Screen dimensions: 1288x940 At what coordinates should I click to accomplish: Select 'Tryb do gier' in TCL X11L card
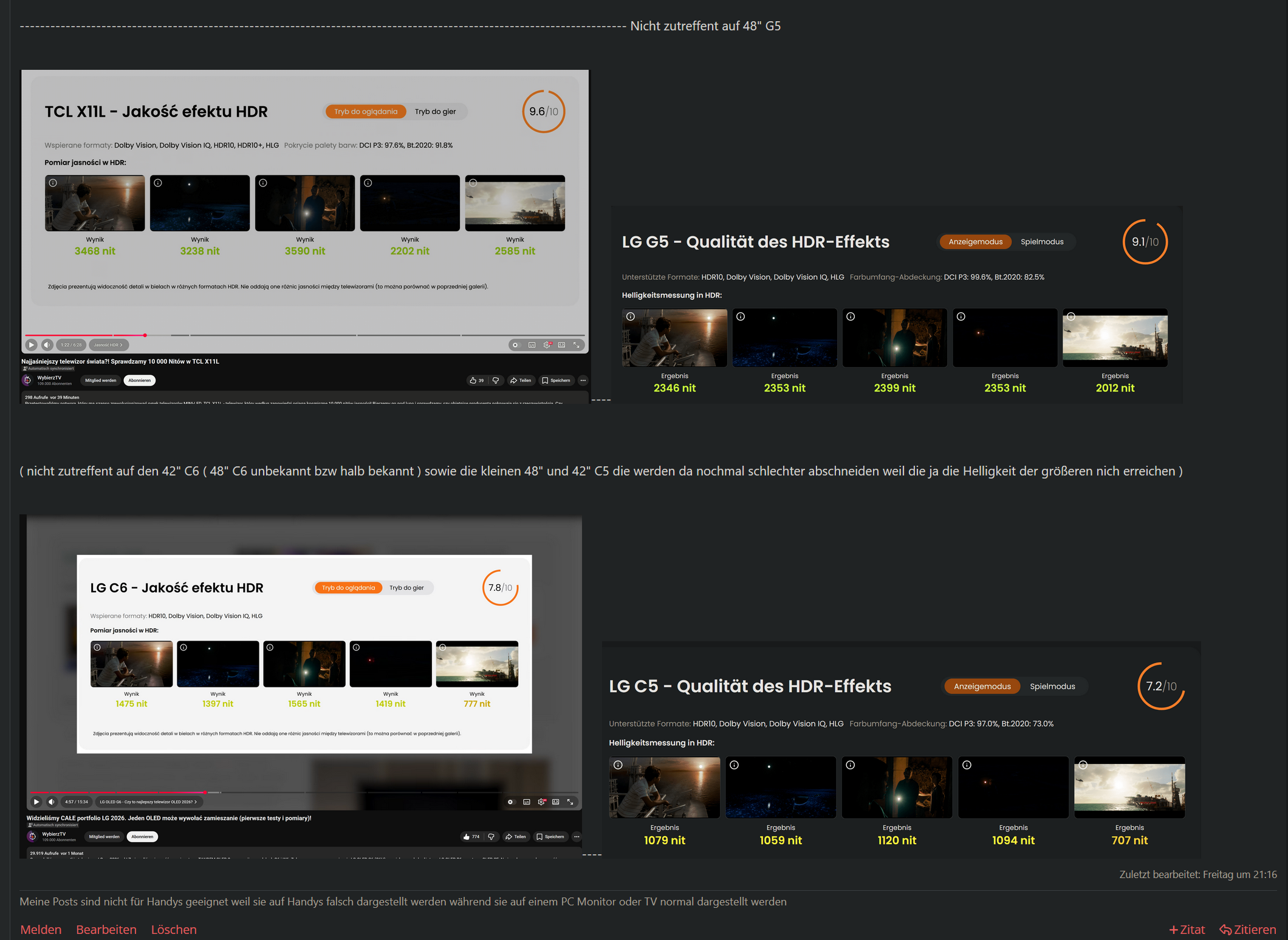(435, 112)
